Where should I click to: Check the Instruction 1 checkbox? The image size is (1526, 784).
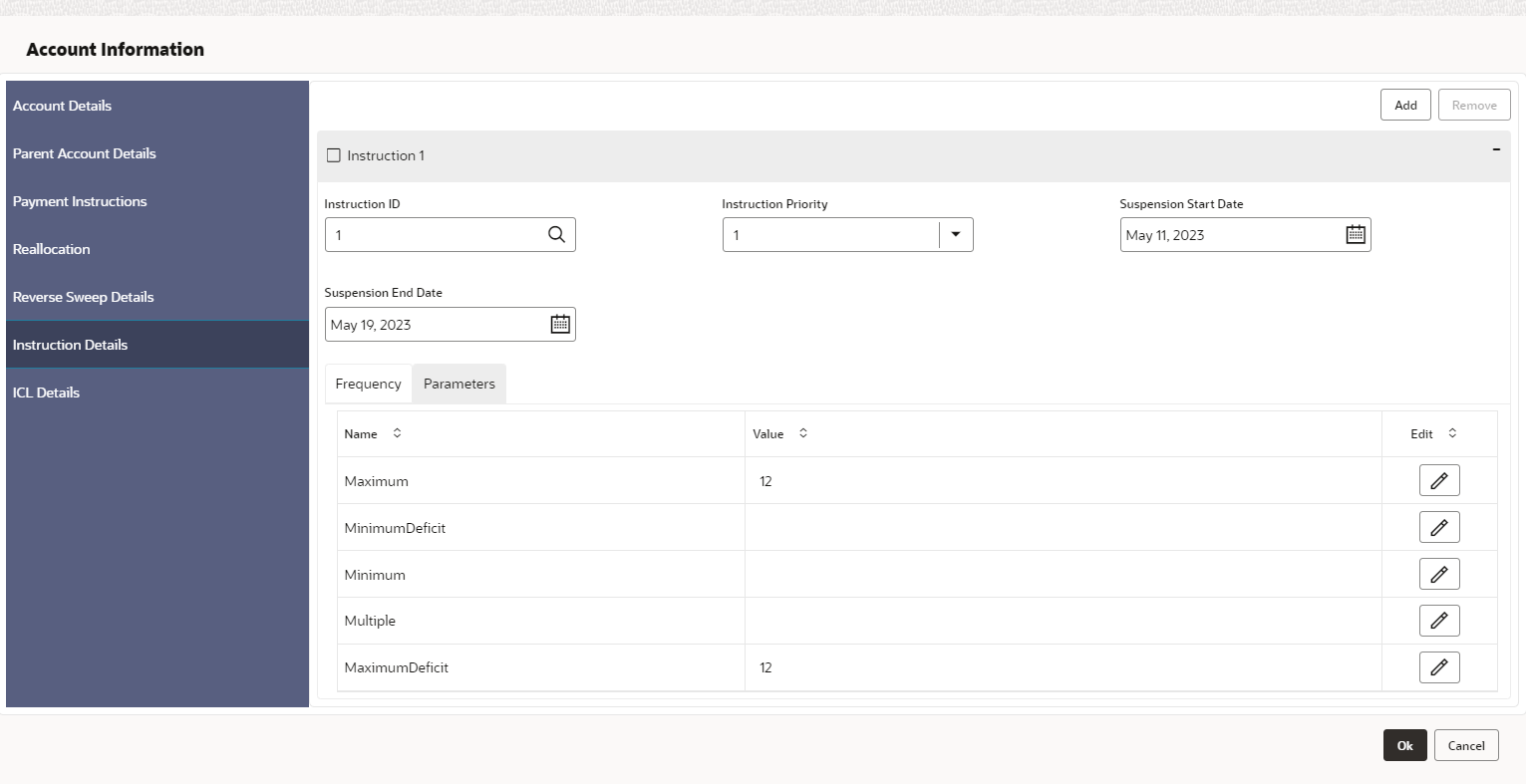coord(334,155)
